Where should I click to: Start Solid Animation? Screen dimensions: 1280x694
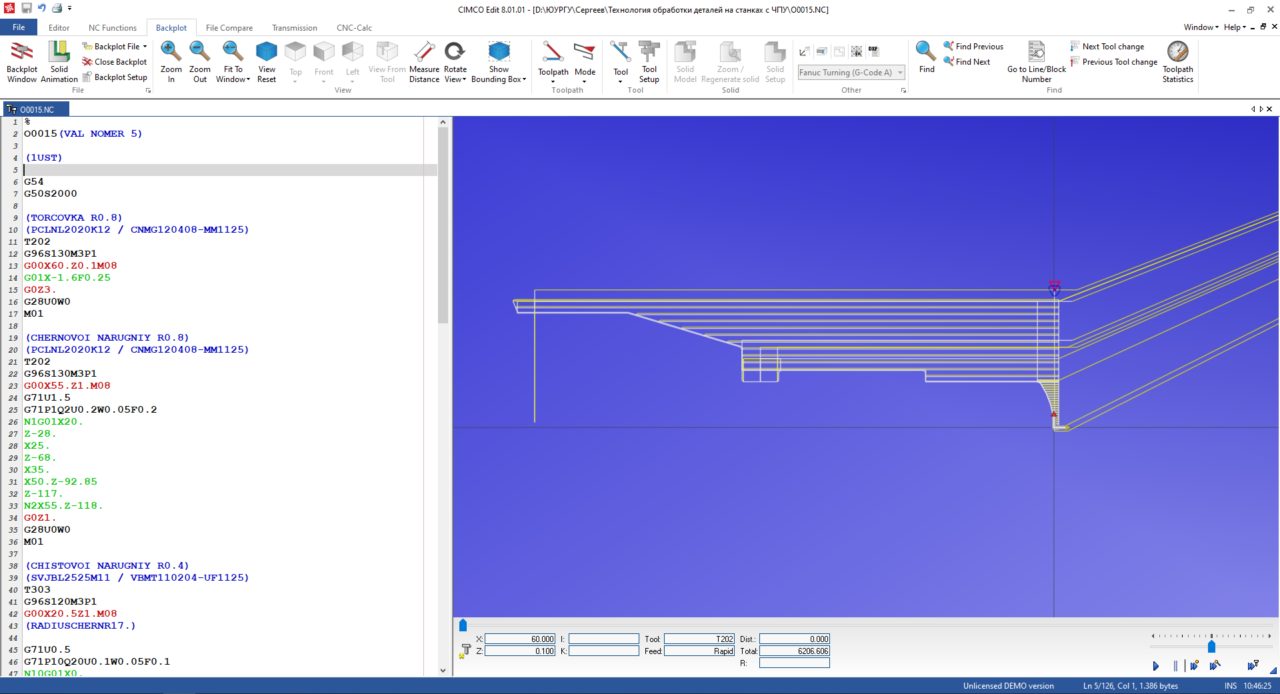[59, 61]
